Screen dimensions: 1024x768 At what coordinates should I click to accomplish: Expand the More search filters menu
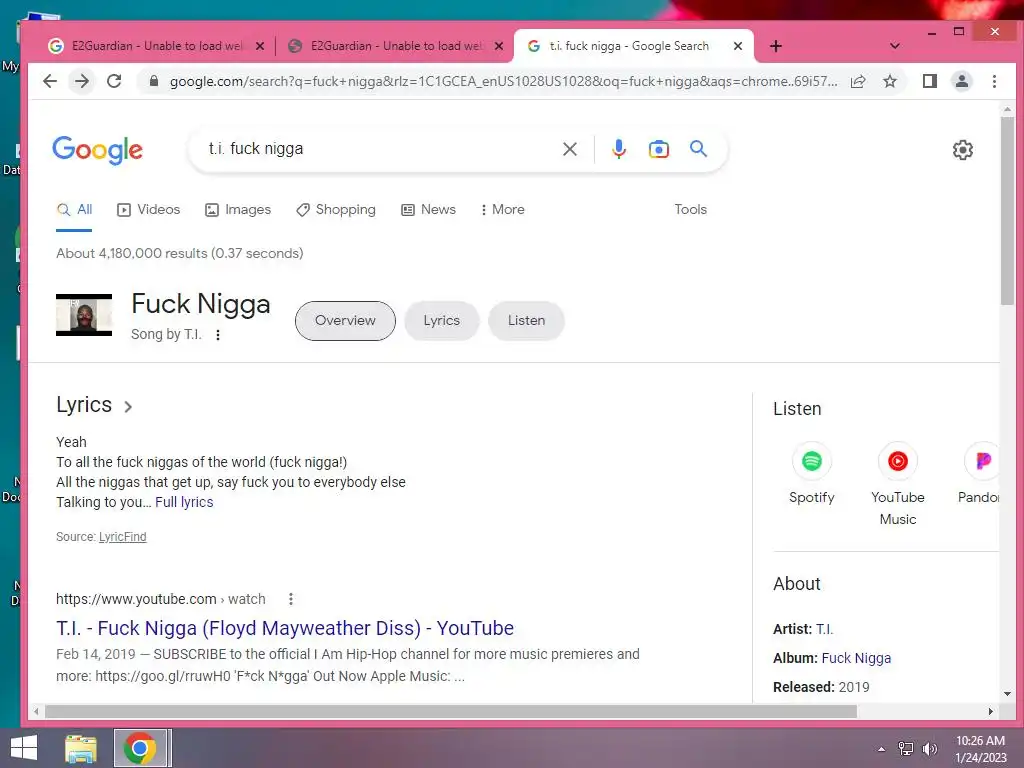502,210
